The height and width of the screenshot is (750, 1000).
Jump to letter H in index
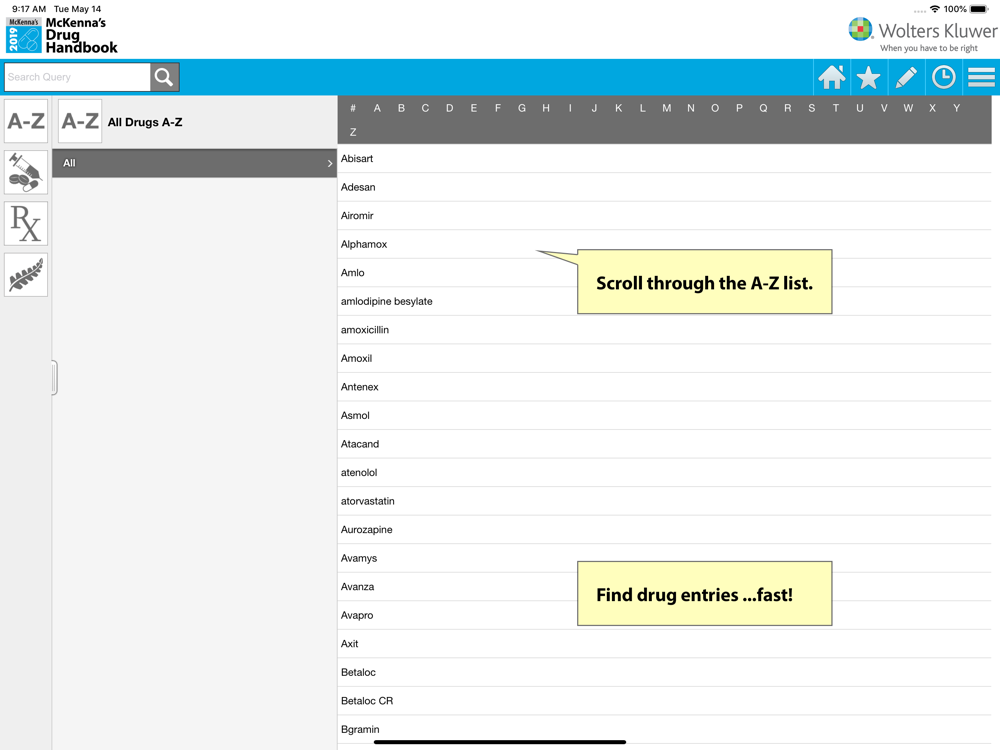click(x=546, y=108)
